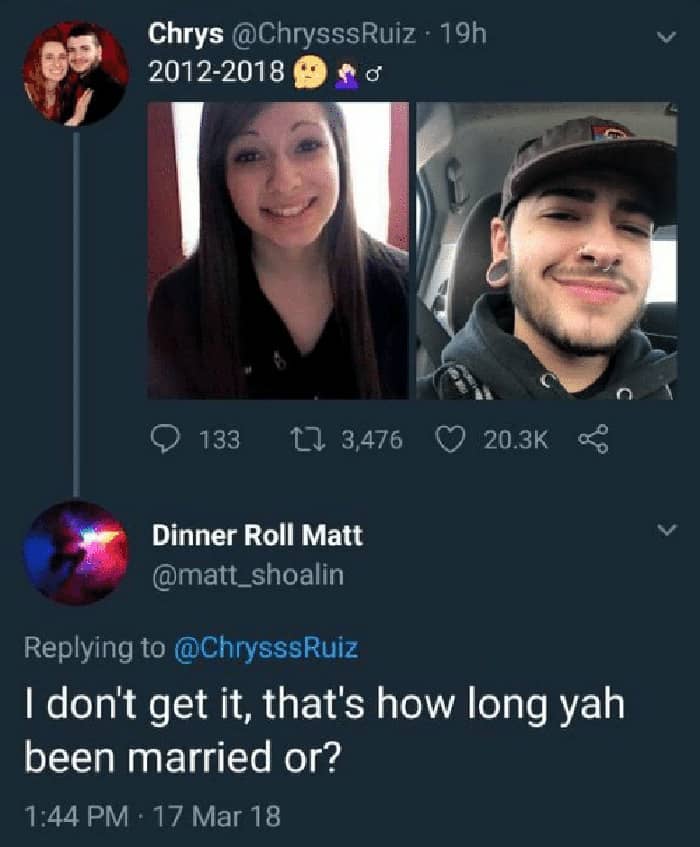Open the left photo of the long-haired woman
Screen dimensions: 700x847
point(278,250)
